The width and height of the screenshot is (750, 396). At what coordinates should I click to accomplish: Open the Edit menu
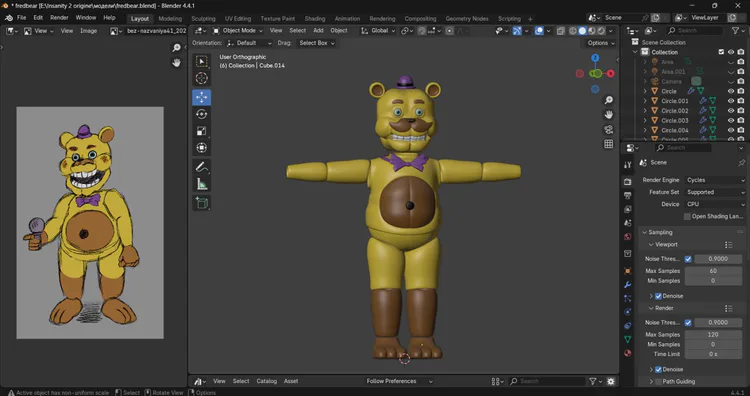38,18
